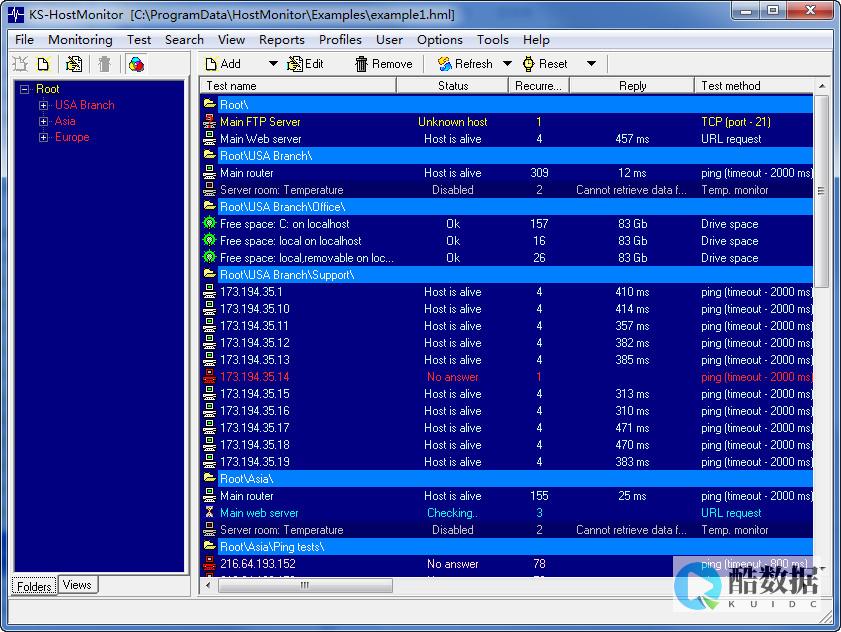Open the File menu
The width and height of the screenshot is (841, 632).
pyautogui.click(x=24, y=40)
